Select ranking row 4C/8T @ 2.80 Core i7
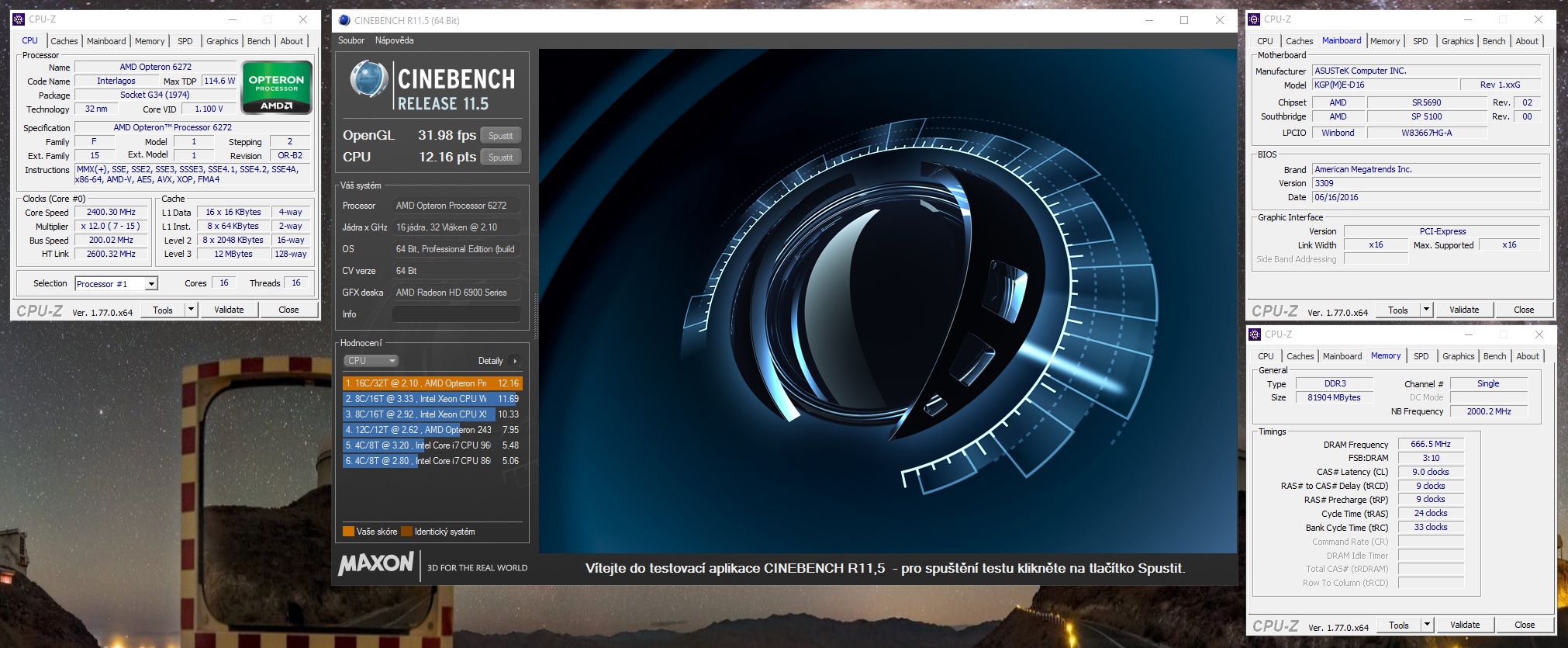 click(x=433, y=461)
